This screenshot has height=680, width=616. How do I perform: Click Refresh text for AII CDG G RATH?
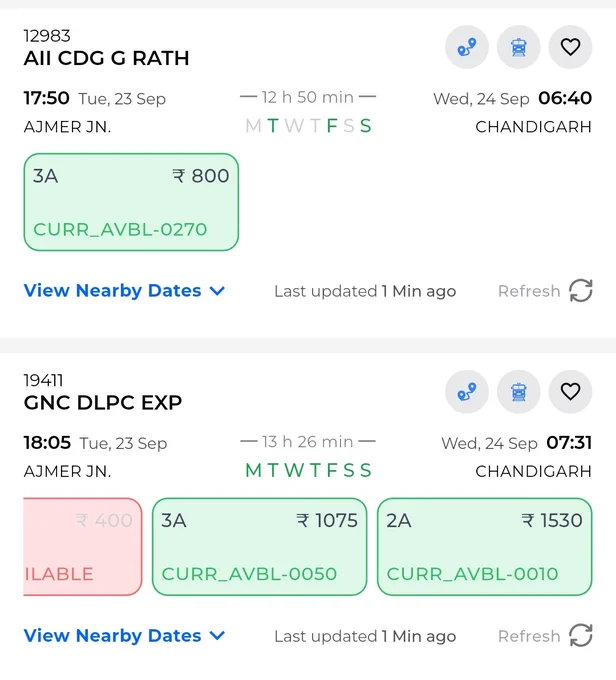(529, 291)
